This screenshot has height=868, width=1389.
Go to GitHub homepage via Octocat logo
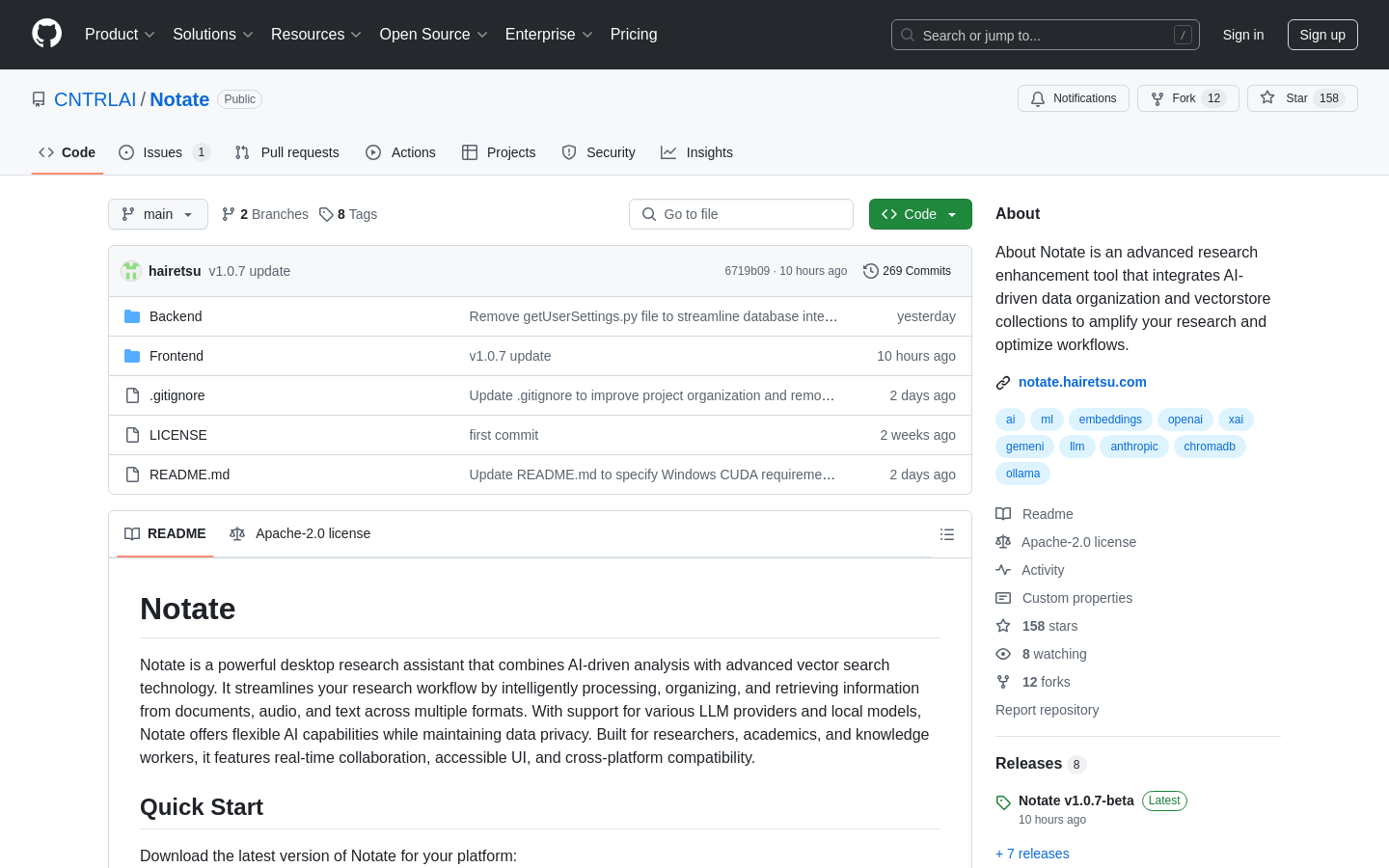coord(46,34)
